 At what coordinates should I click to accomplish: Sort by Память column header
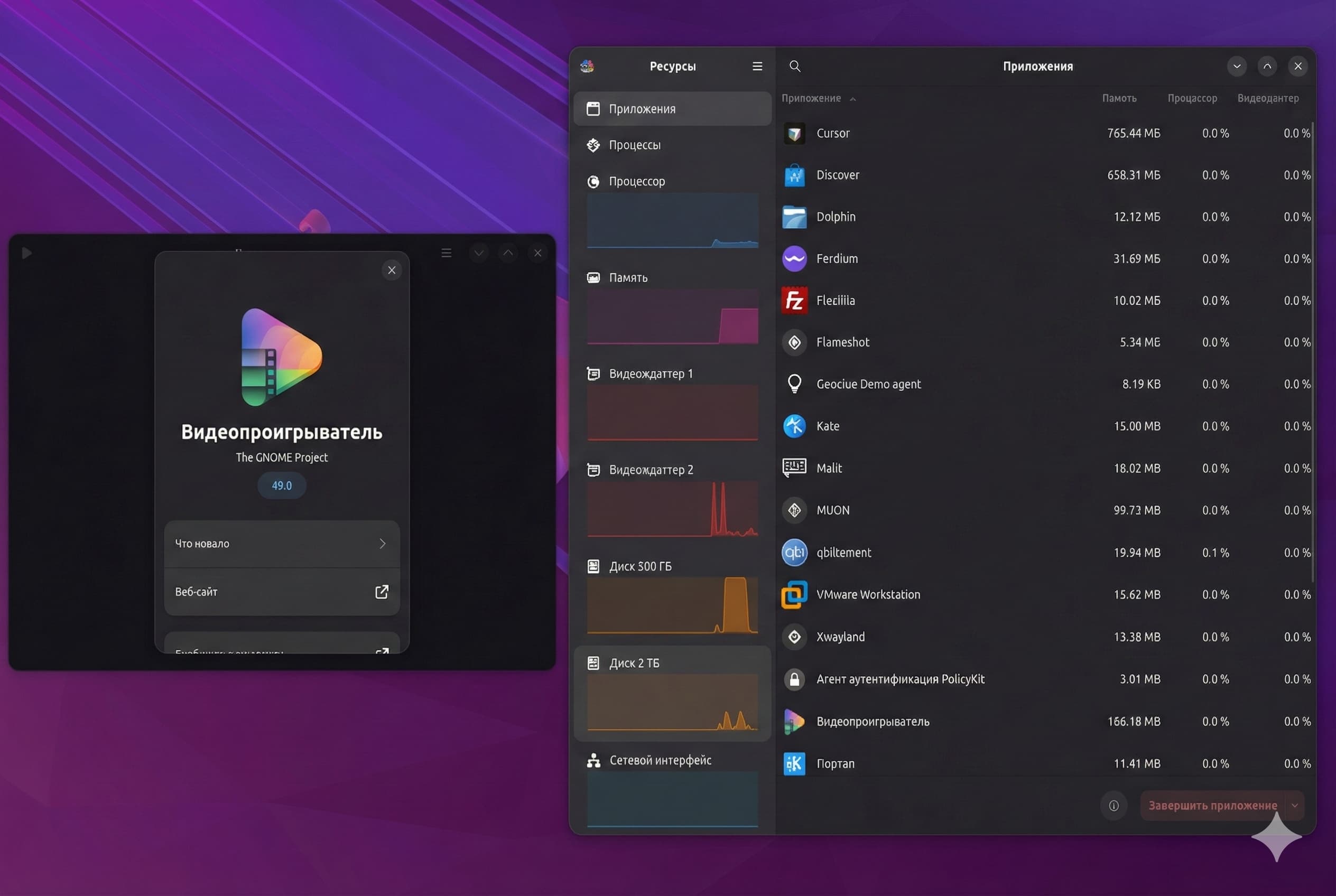[x=1119, y=98]
